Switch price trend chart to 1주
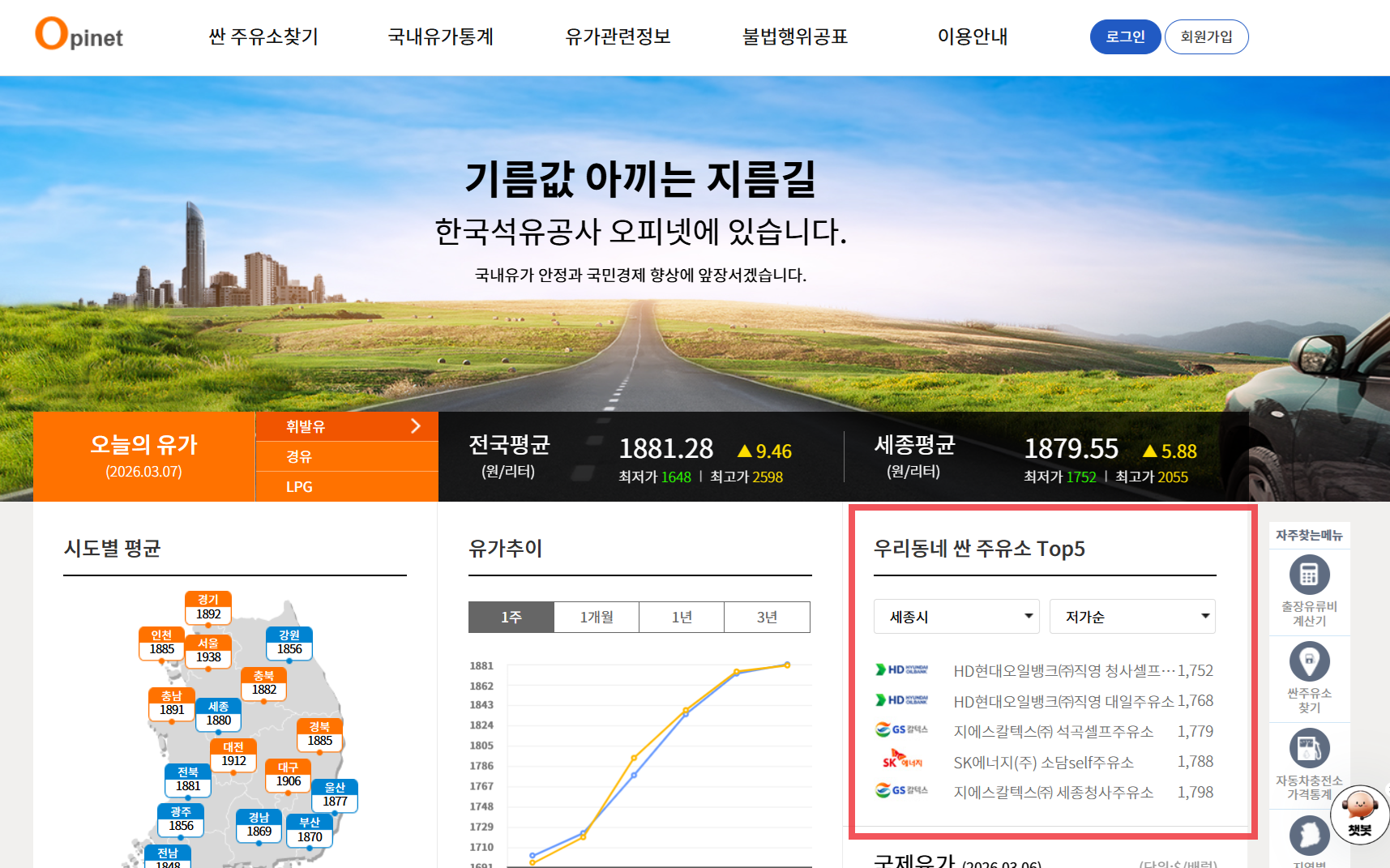This screenshot has width=1390, height=868. tap(511, 618)
